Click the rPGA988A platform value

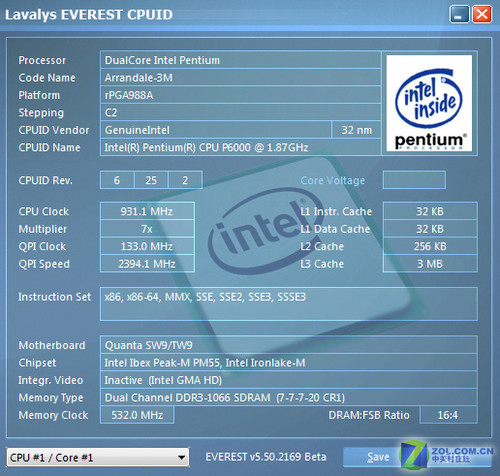point(241,95)
